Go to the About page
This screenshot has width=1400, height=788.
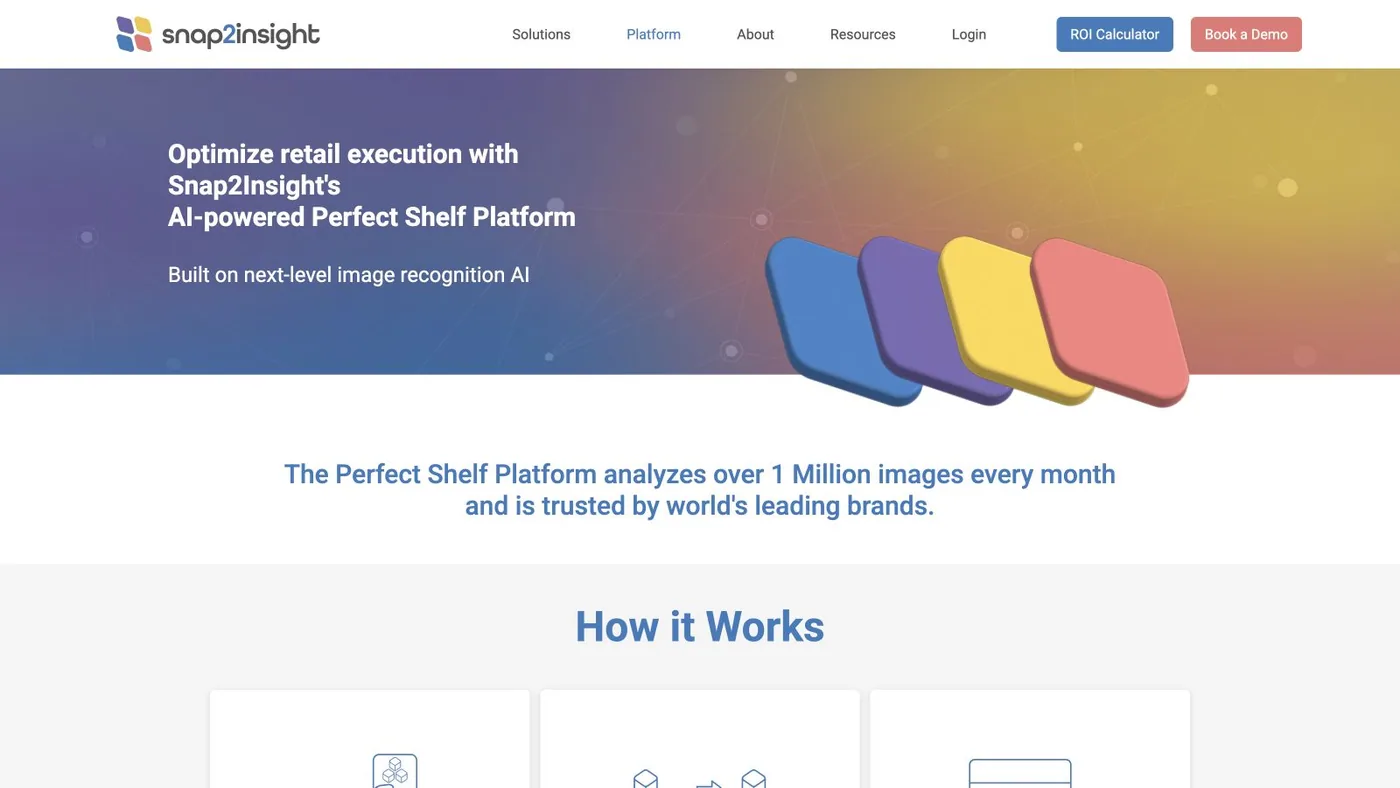pos(755,34)
